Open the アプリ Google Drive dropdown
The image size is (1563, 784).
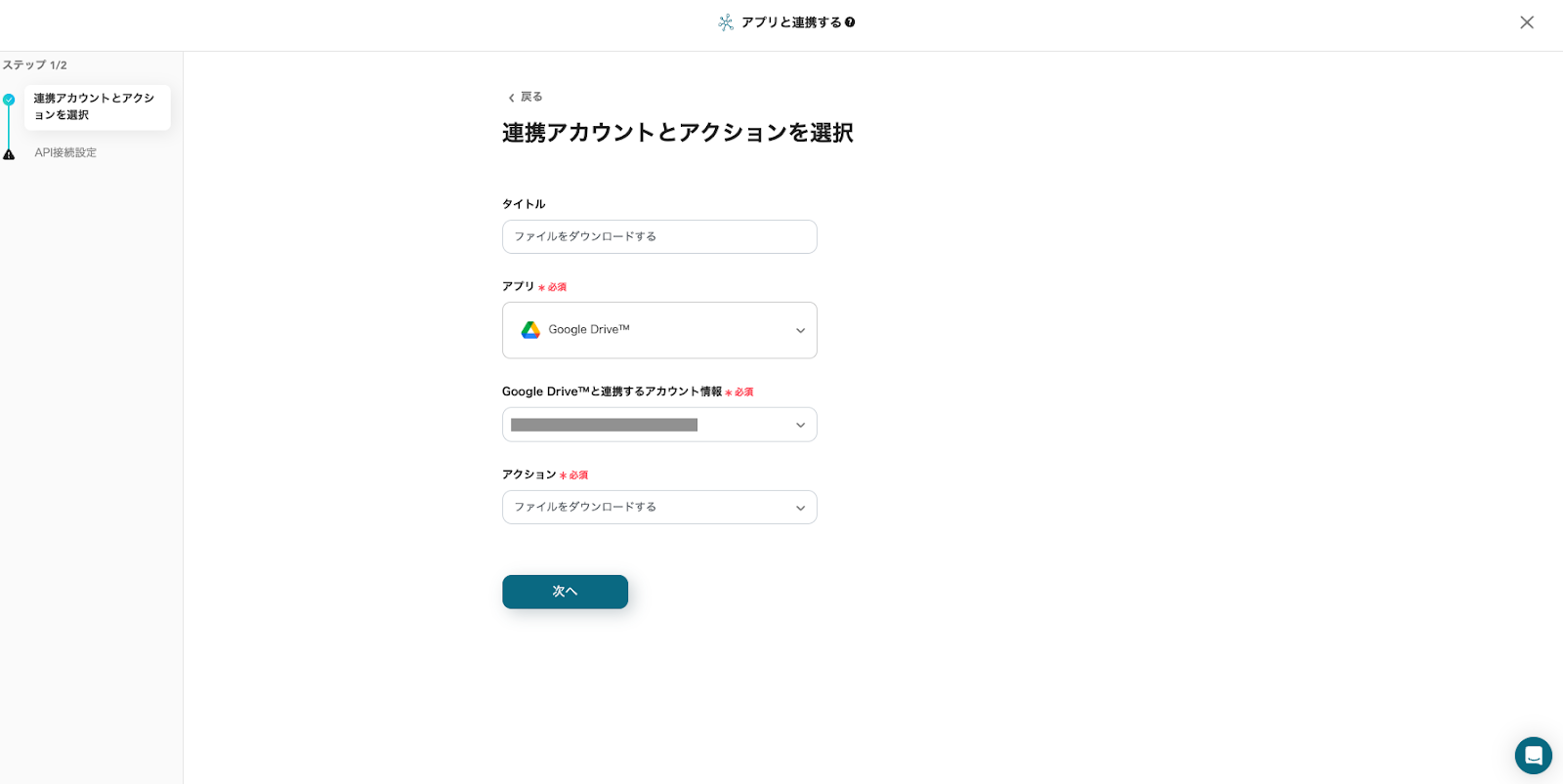click(659, 330)
